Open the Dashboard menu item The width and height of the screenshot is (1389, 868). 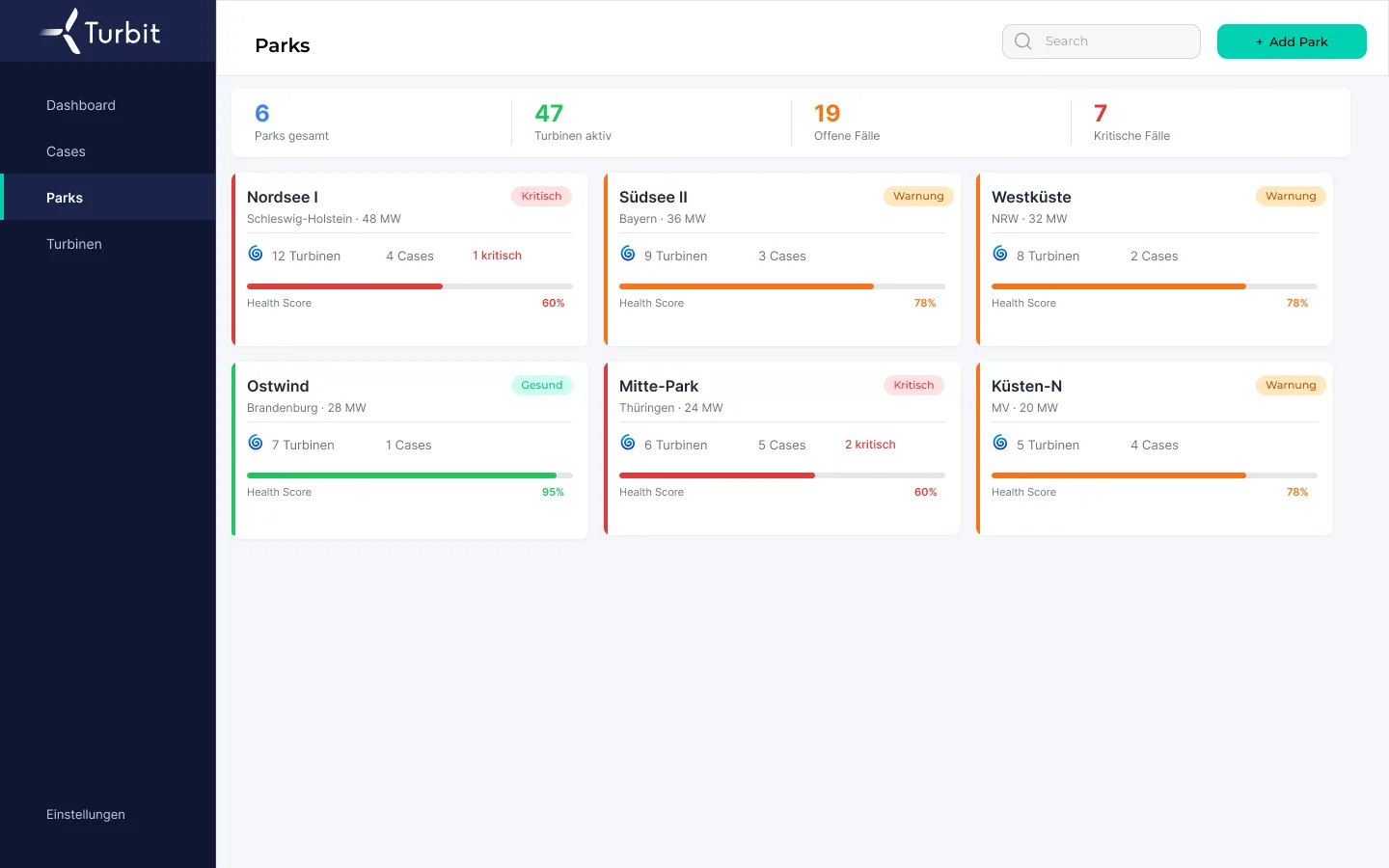(108, 105)
